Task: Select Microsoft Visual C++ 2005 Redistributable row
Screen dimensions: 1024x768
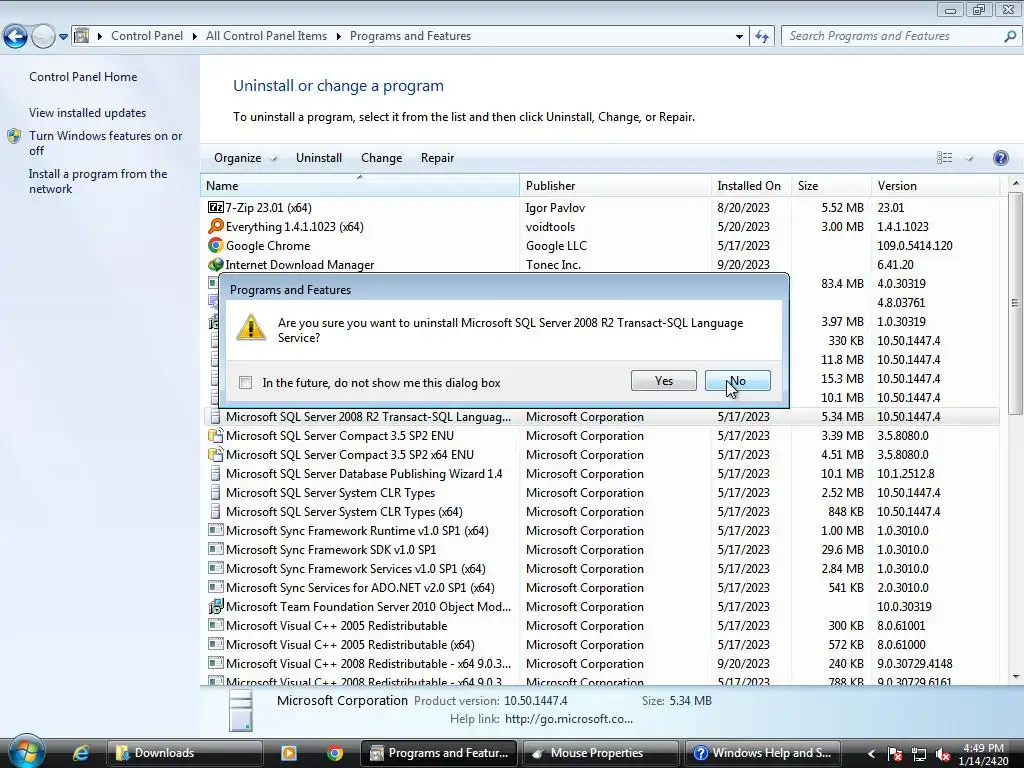Action: click(600, 625)
